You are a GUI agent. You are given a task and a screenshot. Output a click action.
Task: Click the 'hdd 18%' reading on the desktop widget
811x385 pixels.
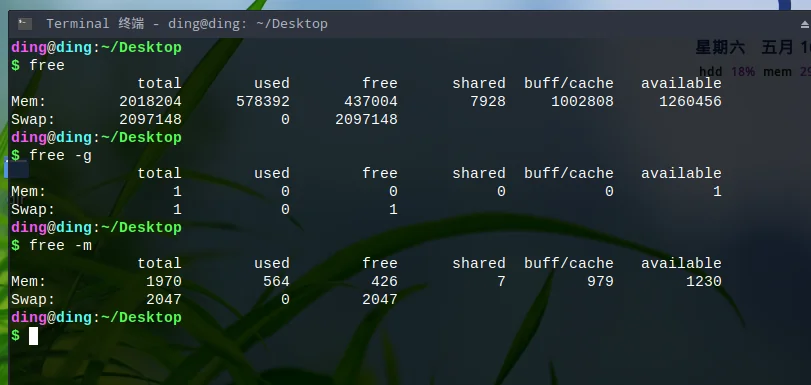[727, 72]
